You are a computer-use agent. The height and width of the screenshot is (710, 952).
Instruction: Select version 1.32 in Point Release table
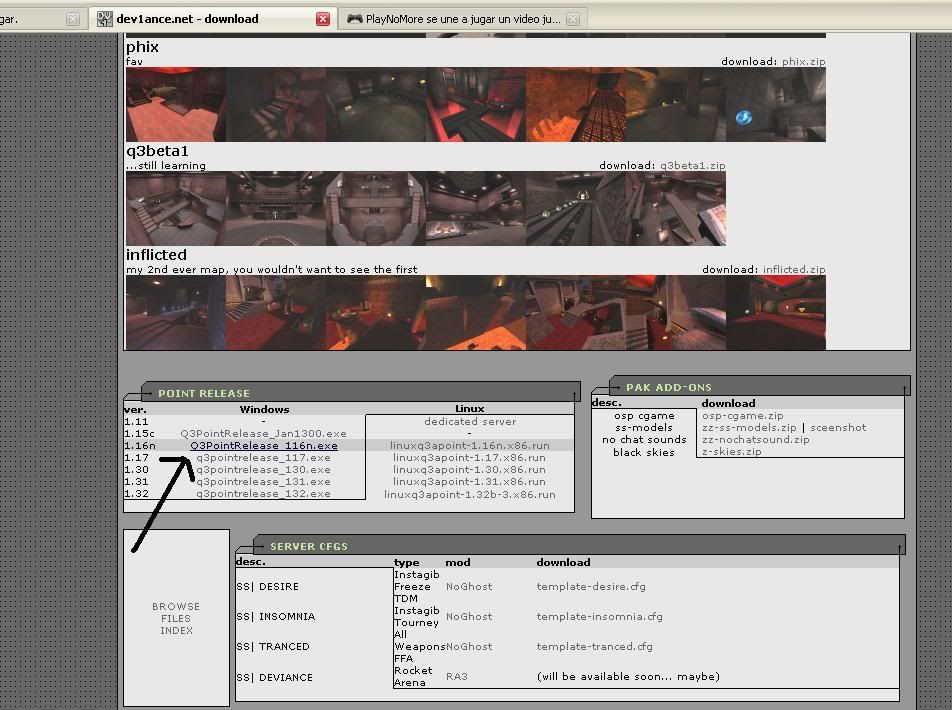coord(136,494)
